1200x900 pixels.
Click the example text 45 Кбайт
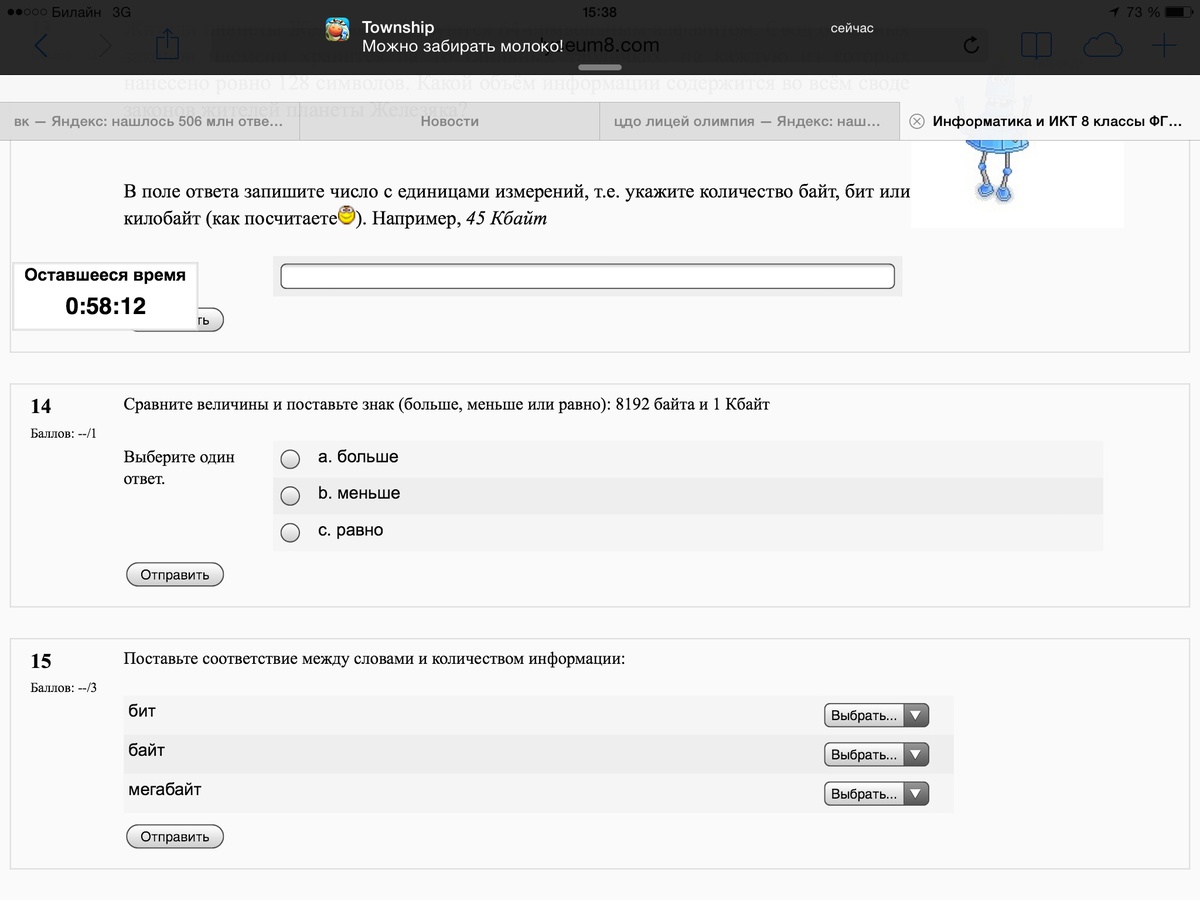click(507, 218)
